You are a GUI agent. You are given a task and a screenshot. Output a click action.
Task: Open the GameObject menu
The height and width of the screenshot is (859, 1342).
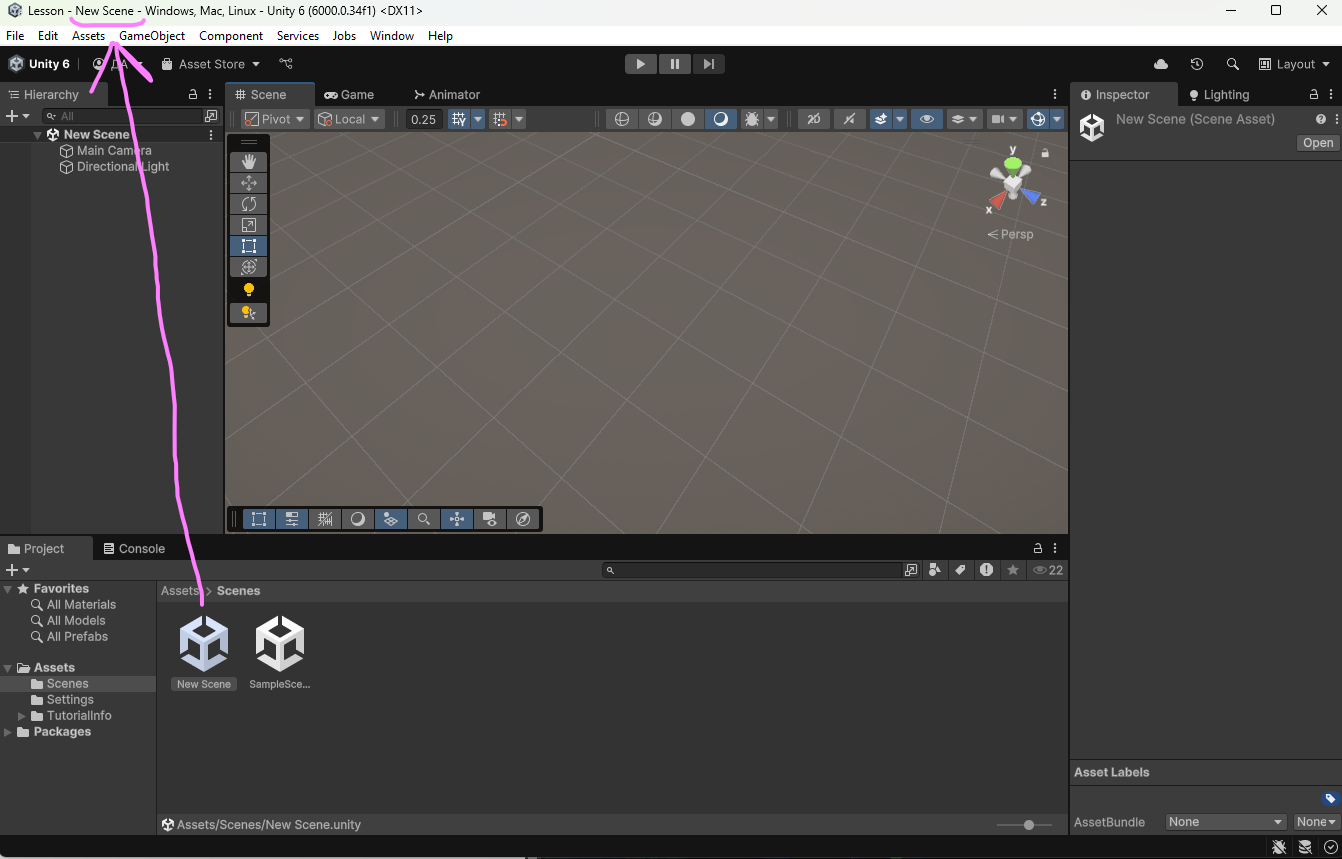152,35
